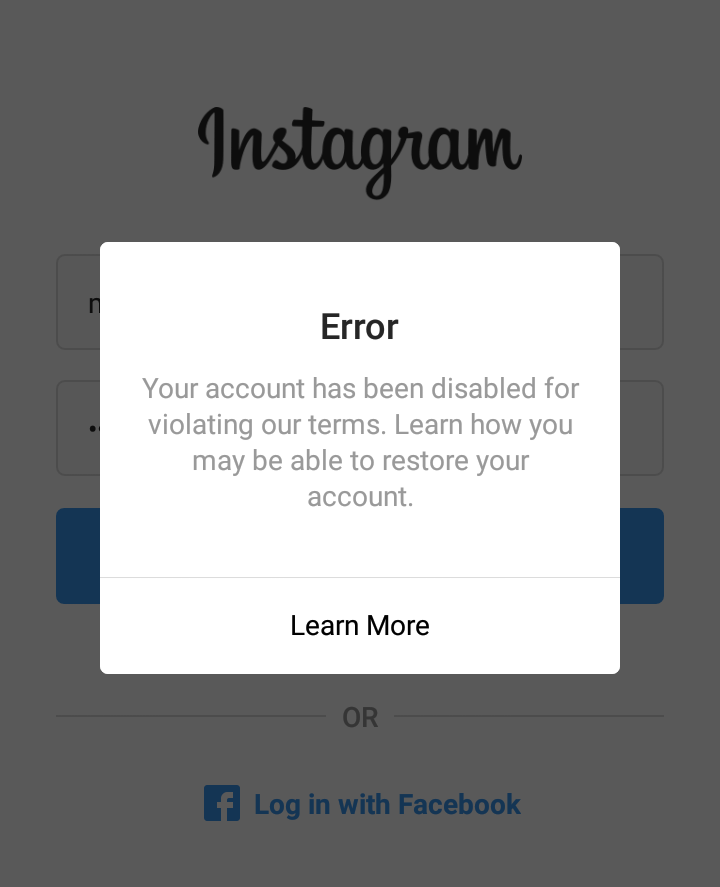
Task: Click the Error dialog heading
Action: pyautogui.click(x=360, y=327)
